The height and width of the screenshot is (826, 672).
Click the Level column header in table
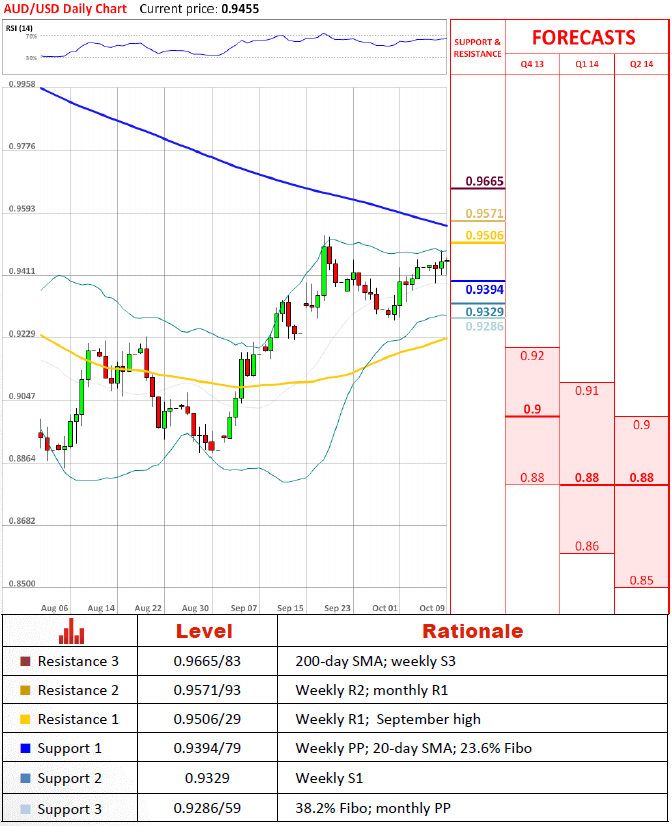(204, 631)
